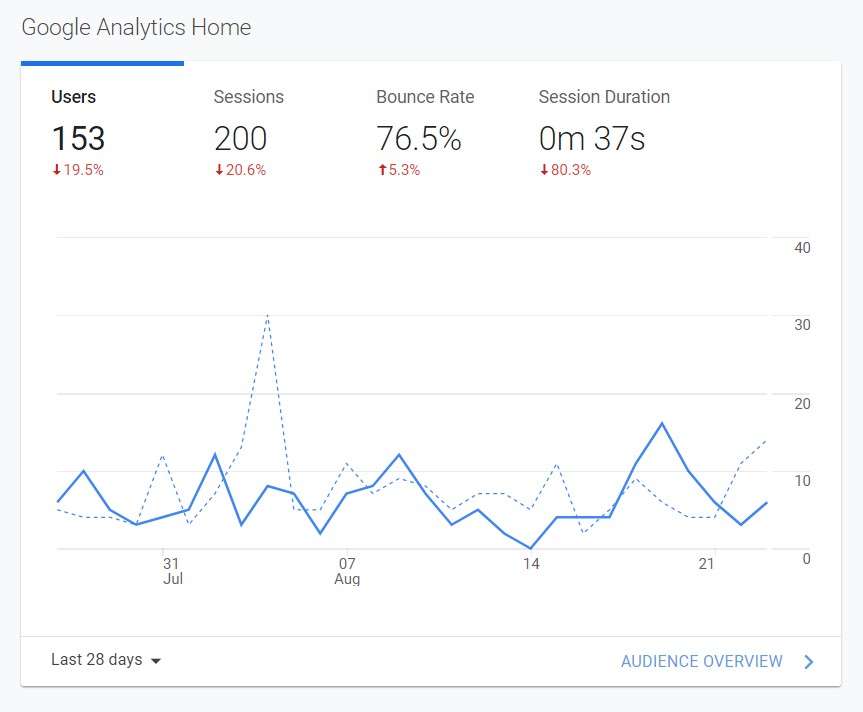
Task: Click the 0 y-axis label
Action: point(806,559)
